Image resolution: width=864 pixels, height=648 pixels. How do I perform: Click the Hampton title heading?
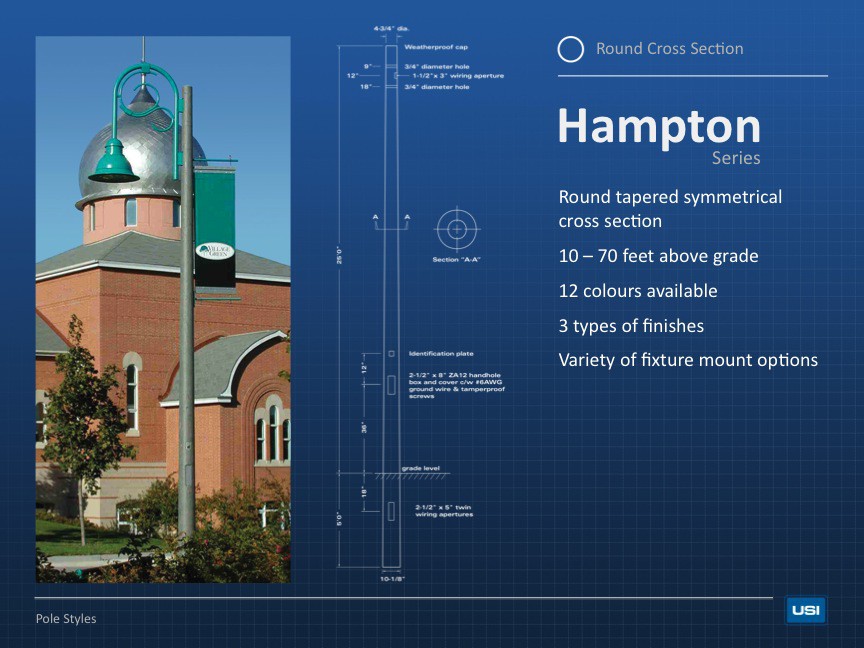tap(660, 127)
